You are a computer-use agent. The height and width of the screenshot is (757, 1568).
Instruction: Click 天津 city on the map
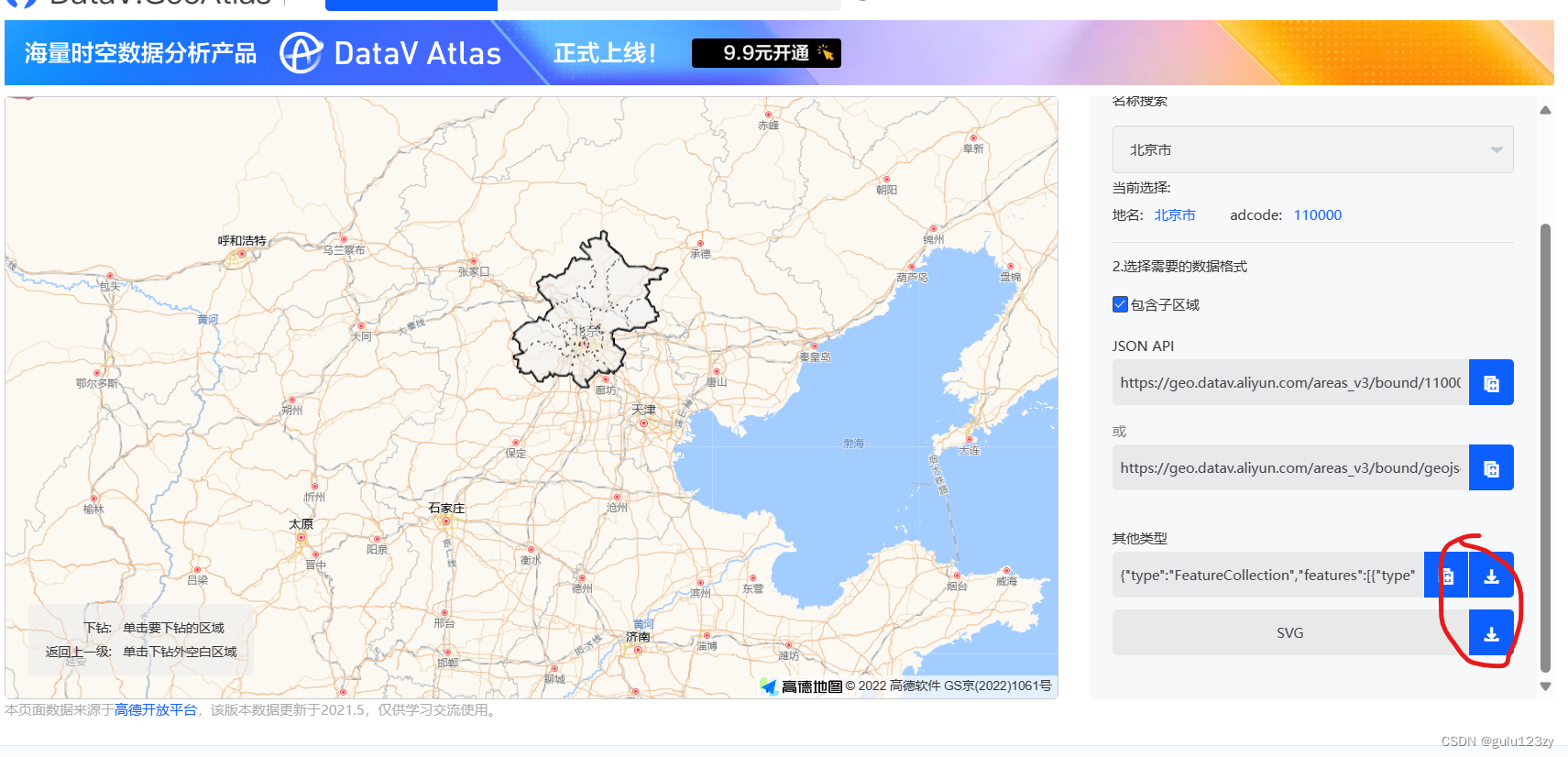(643, 410)
